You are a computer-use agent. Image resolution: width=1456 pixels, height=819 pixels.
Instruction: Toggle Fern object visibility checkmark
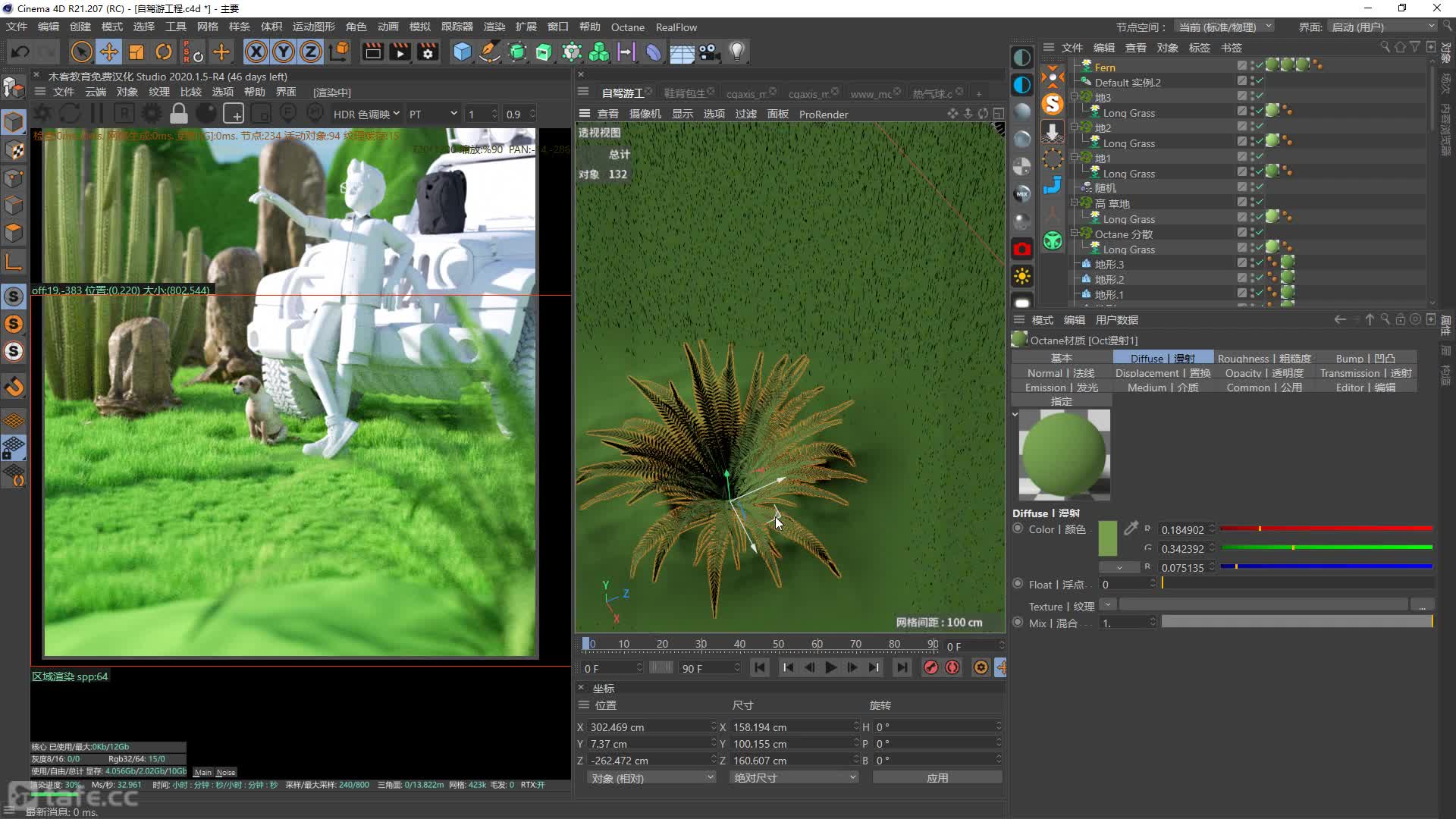click(x=1258, y=65)
